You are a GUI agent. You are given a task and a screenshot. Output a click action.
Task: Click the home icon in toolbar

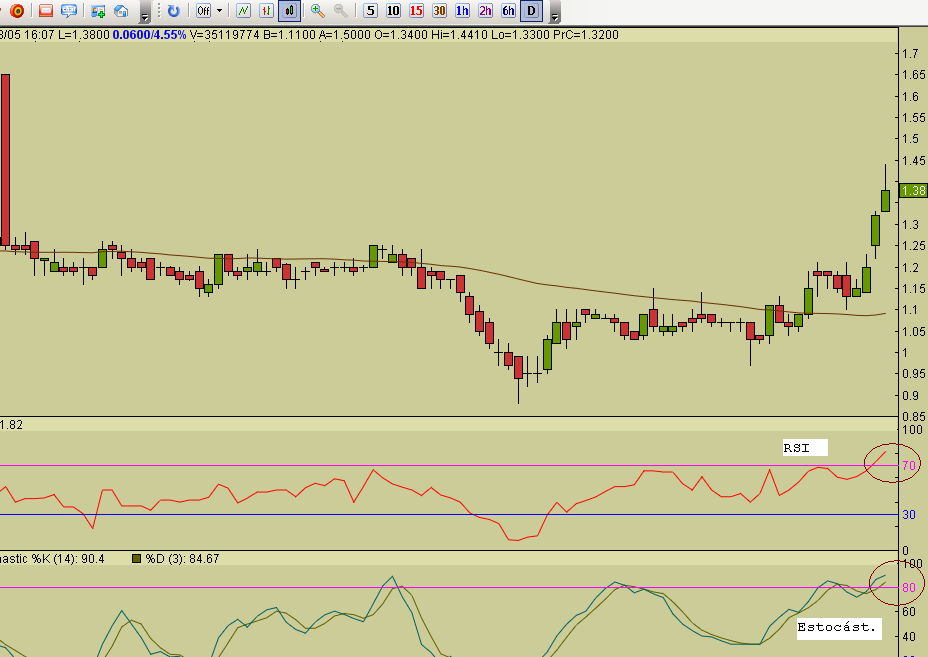[x=121, y=11]
